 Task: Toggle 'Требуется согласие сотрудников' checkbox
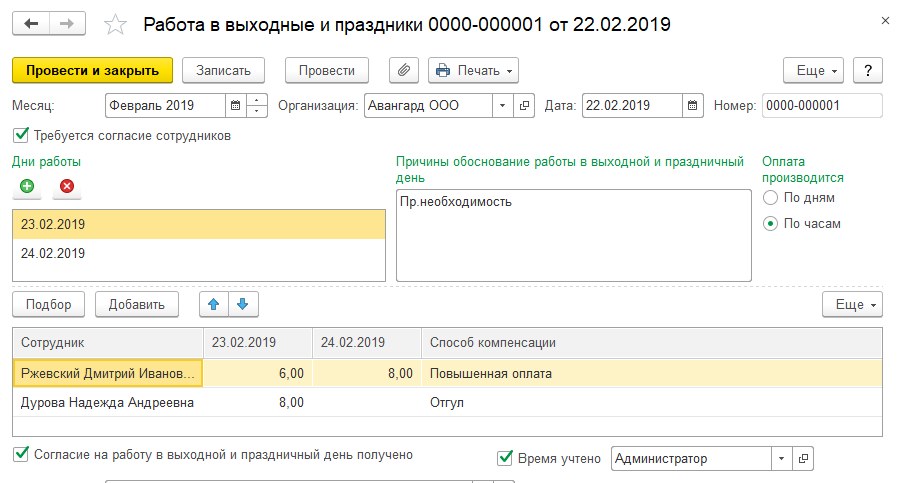[x=21, y=135]
